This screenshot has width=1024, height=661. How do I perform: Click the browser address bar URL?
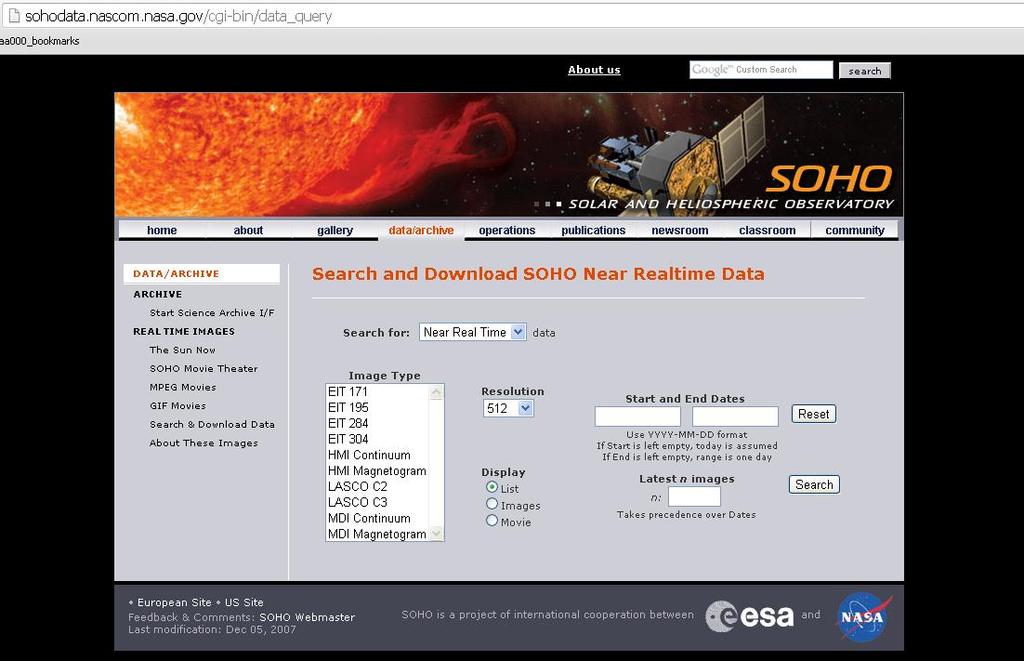(178, 16)
